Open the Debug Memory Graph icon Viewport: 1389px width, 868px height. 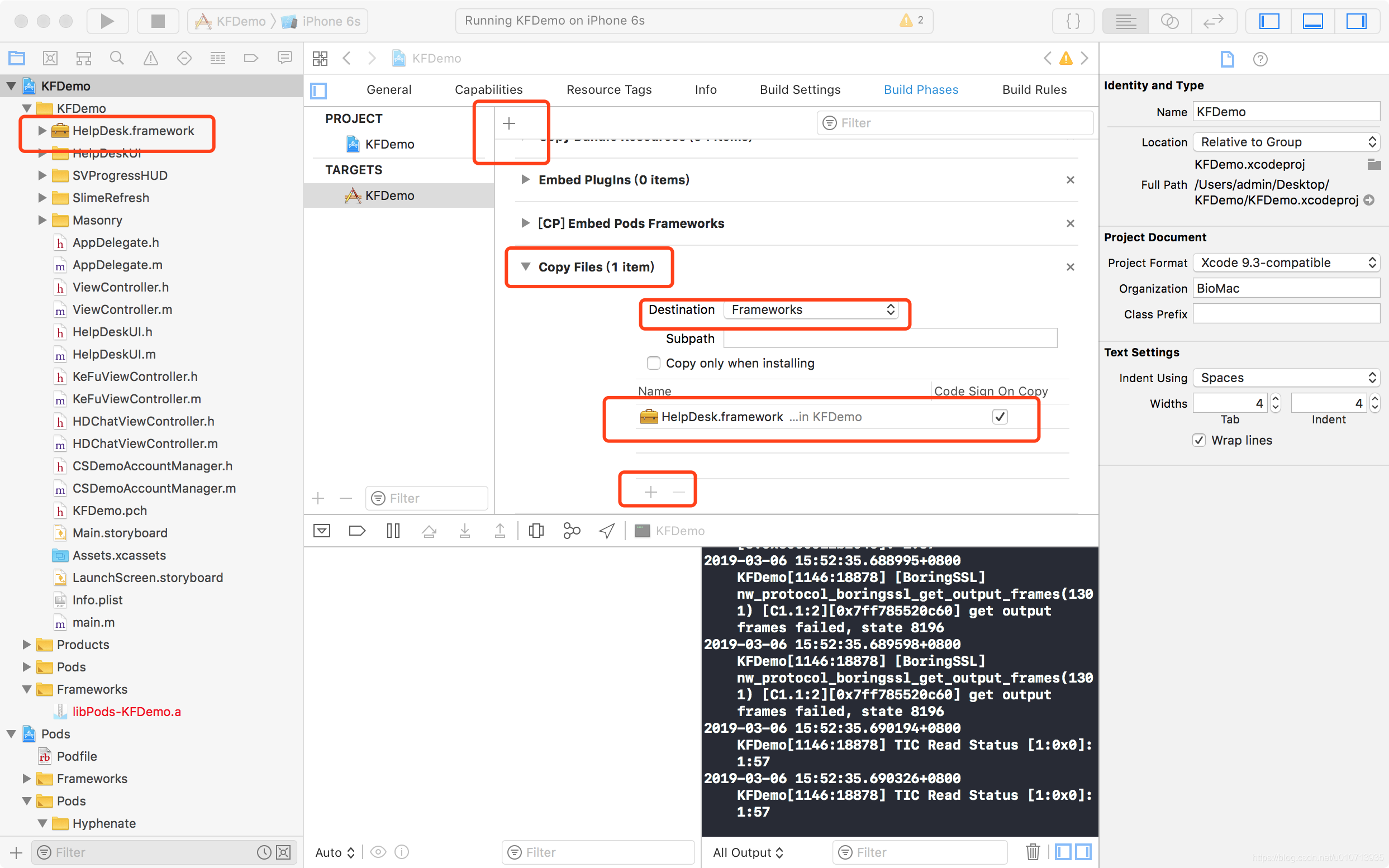pyautogui.click(x=572, y=531)
